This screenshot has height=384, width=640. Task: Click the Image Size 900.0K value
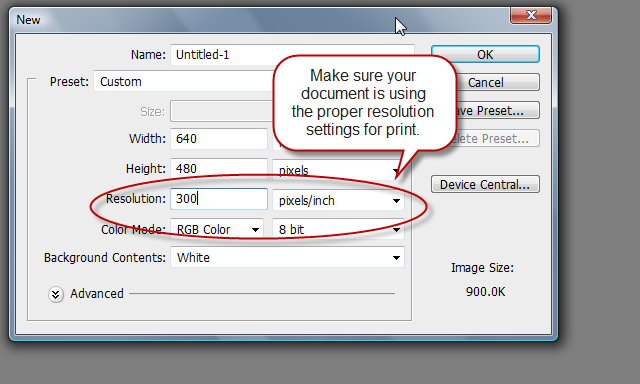click(485, 292)
